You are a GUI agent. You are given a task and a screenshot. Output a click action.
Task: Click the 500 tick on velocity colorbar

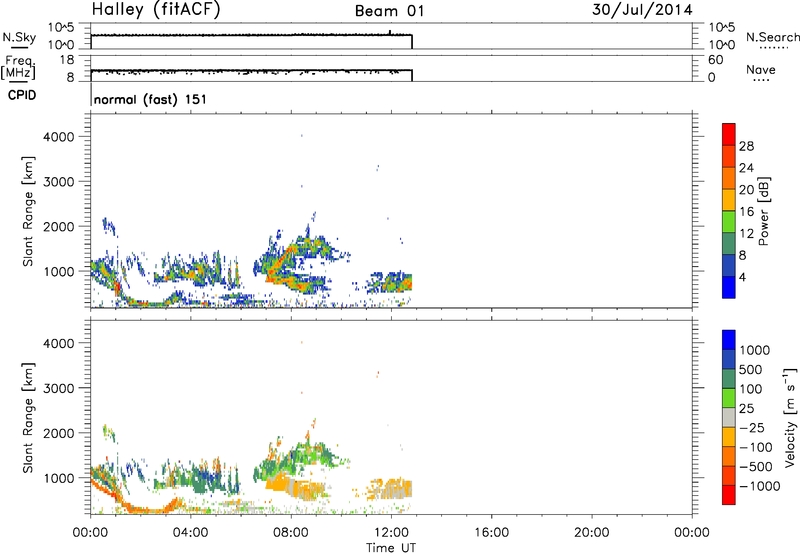[x=750, y=369]
